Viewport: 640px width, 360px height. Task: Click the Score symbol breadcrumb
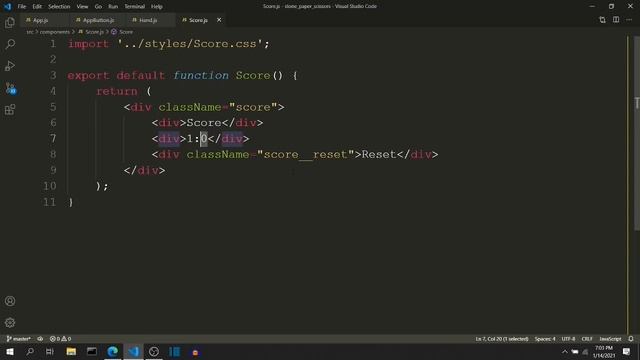click(126, 32)
